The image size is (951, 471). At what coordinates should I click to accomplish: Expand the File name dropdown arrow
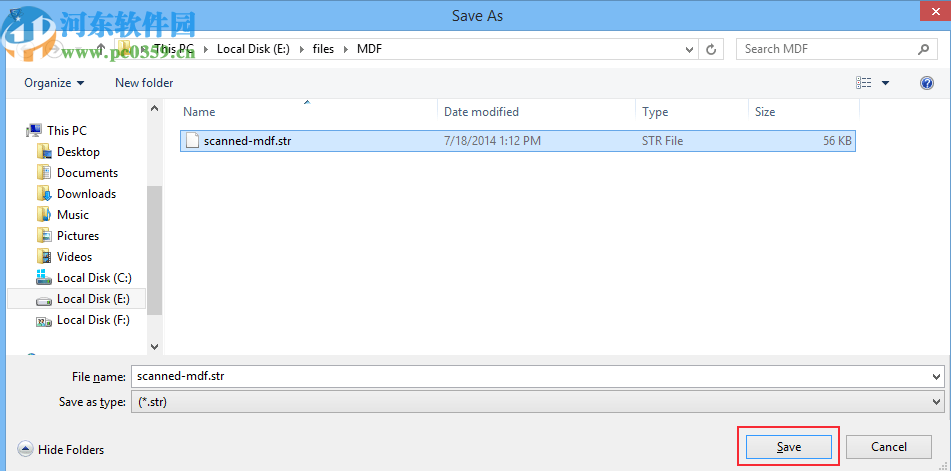[x=938, y=377]
